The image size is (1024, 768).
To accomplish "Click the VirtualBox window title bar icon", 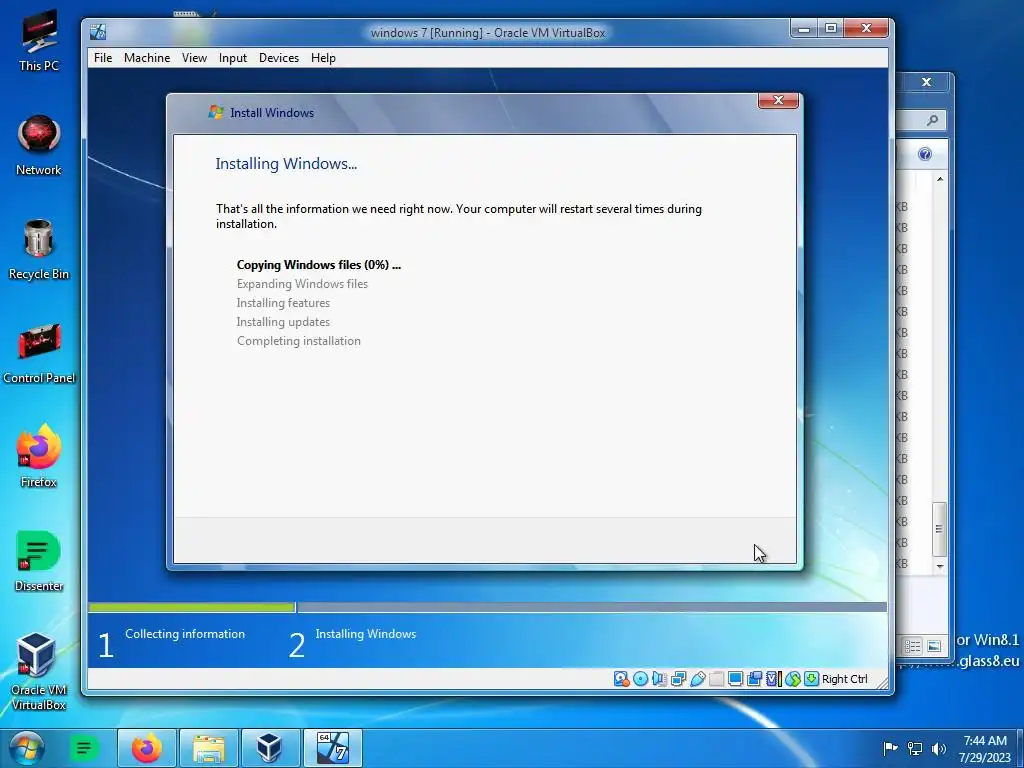I will pos(98,32).
